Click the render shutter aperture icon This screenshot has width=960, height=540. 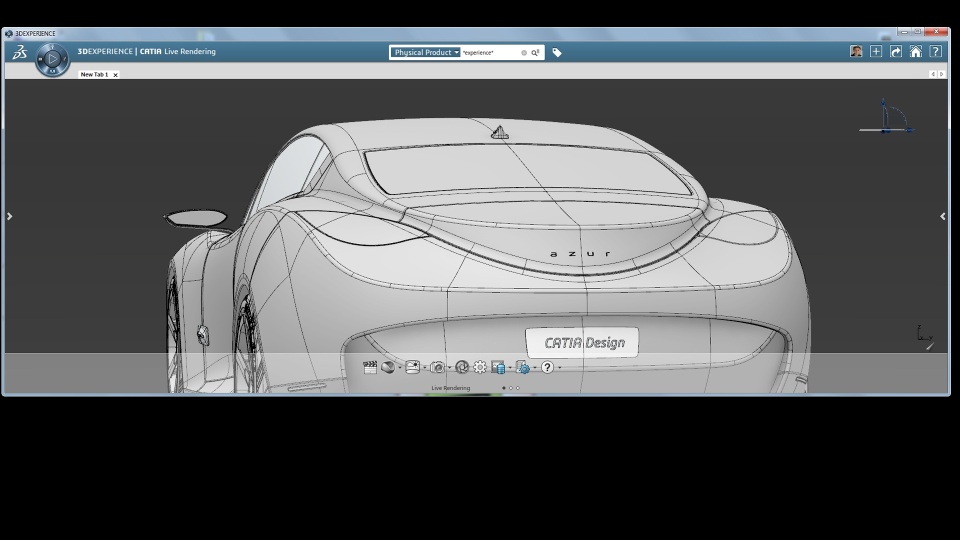(x=462, y=367)
